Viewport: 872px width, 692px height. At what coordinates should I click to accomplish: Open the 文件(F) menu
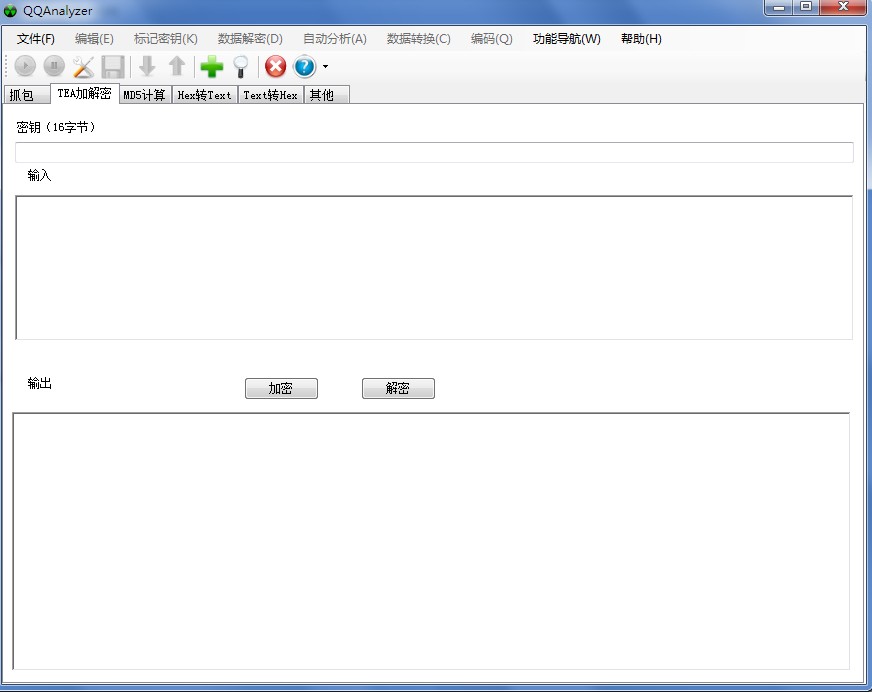click(x=36, y=39)
